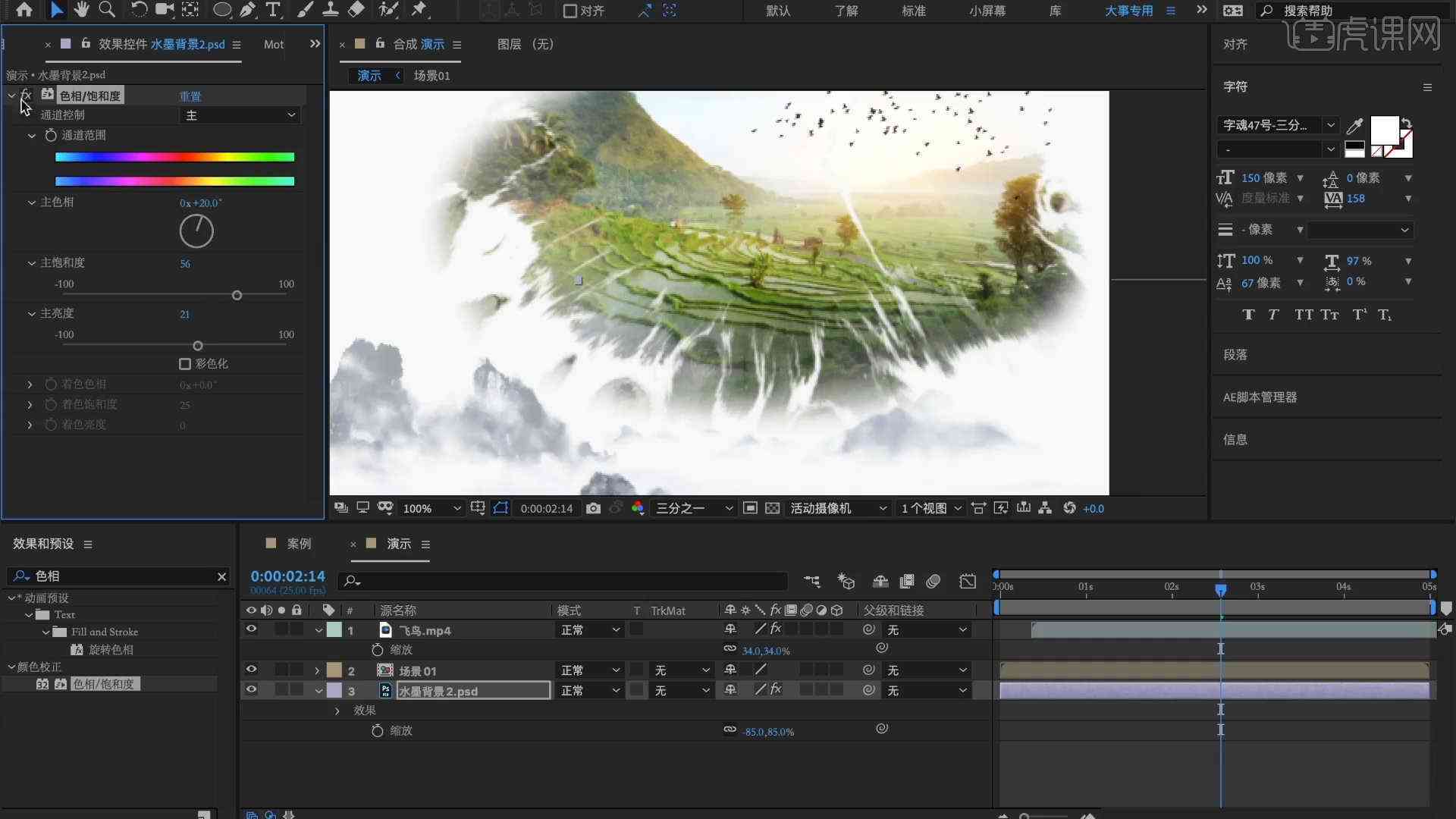Expand the 效果 group under 水墨背景2.psd
Image resolution: width=1456 pixels, height=819 pixels.
[337, 711]
